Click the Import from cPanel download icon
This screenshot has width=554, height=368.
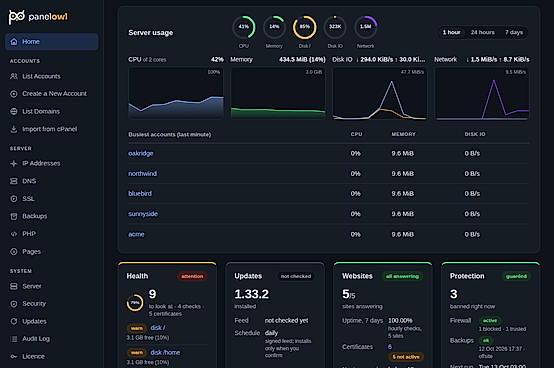[14, 129]
